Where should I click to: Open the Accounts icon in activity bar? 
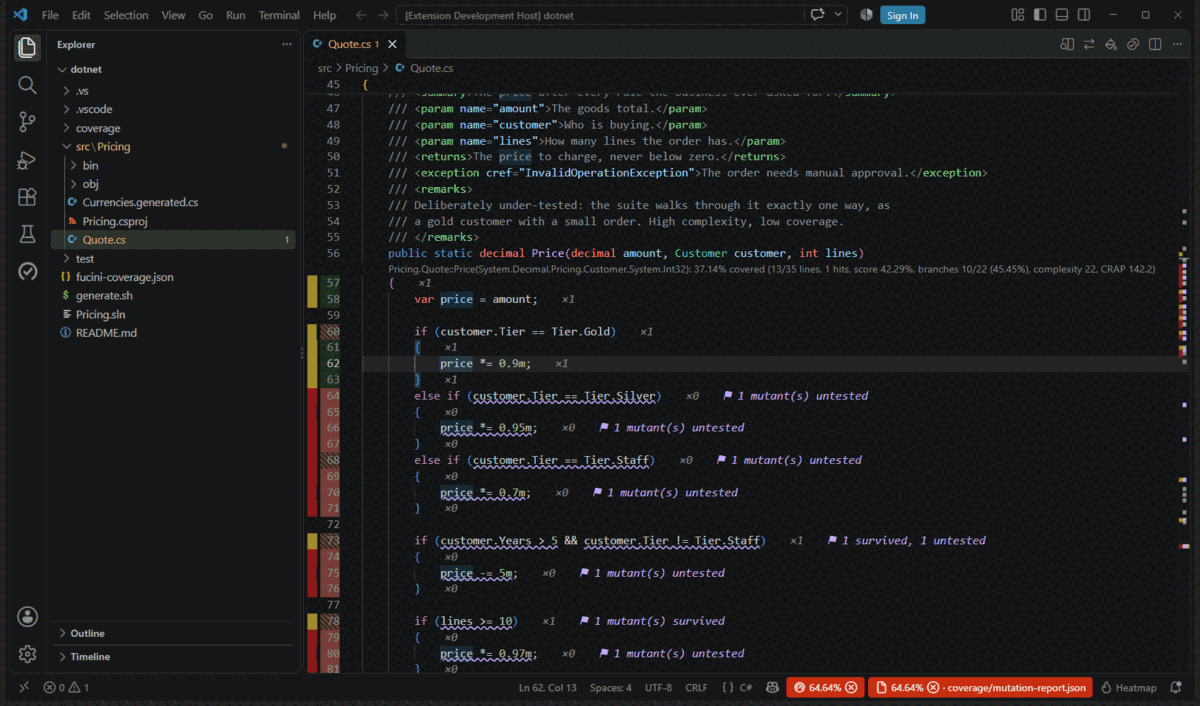27,616
